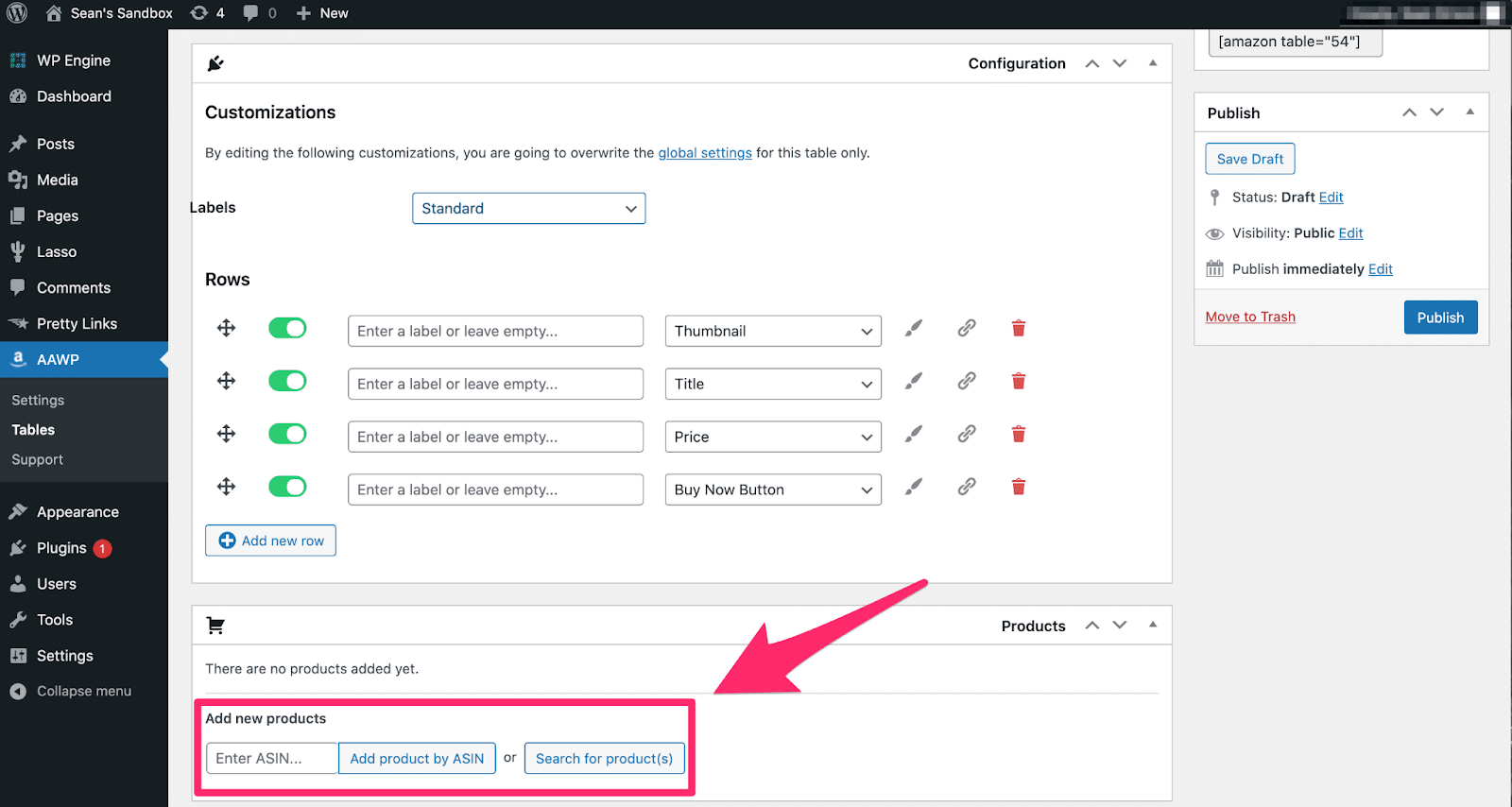The image size is (1512, 807).
Task: Edit the Publish immediately schedule link
Action: tap(1381, 269)
